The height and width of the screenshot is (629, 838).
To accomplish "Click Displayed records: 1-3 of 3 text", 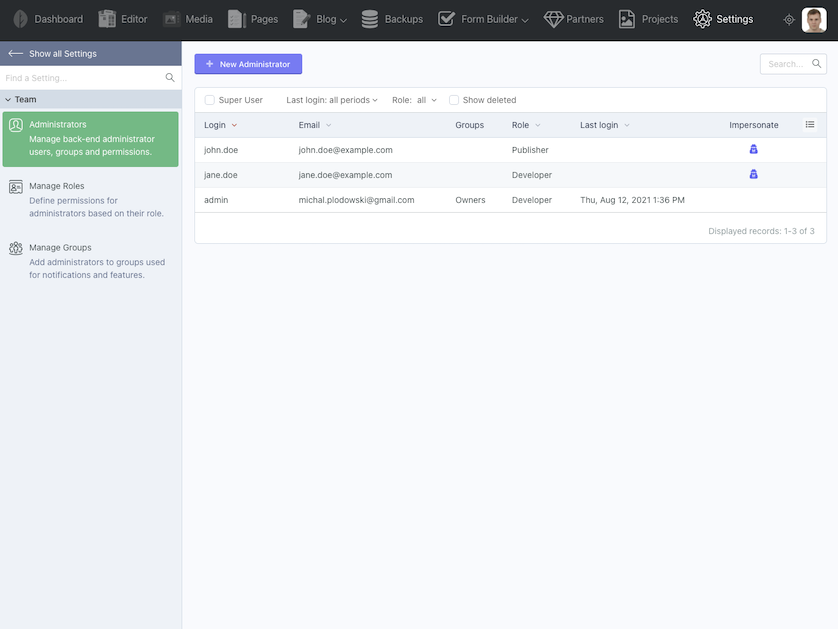I will (x=761, y=231).
